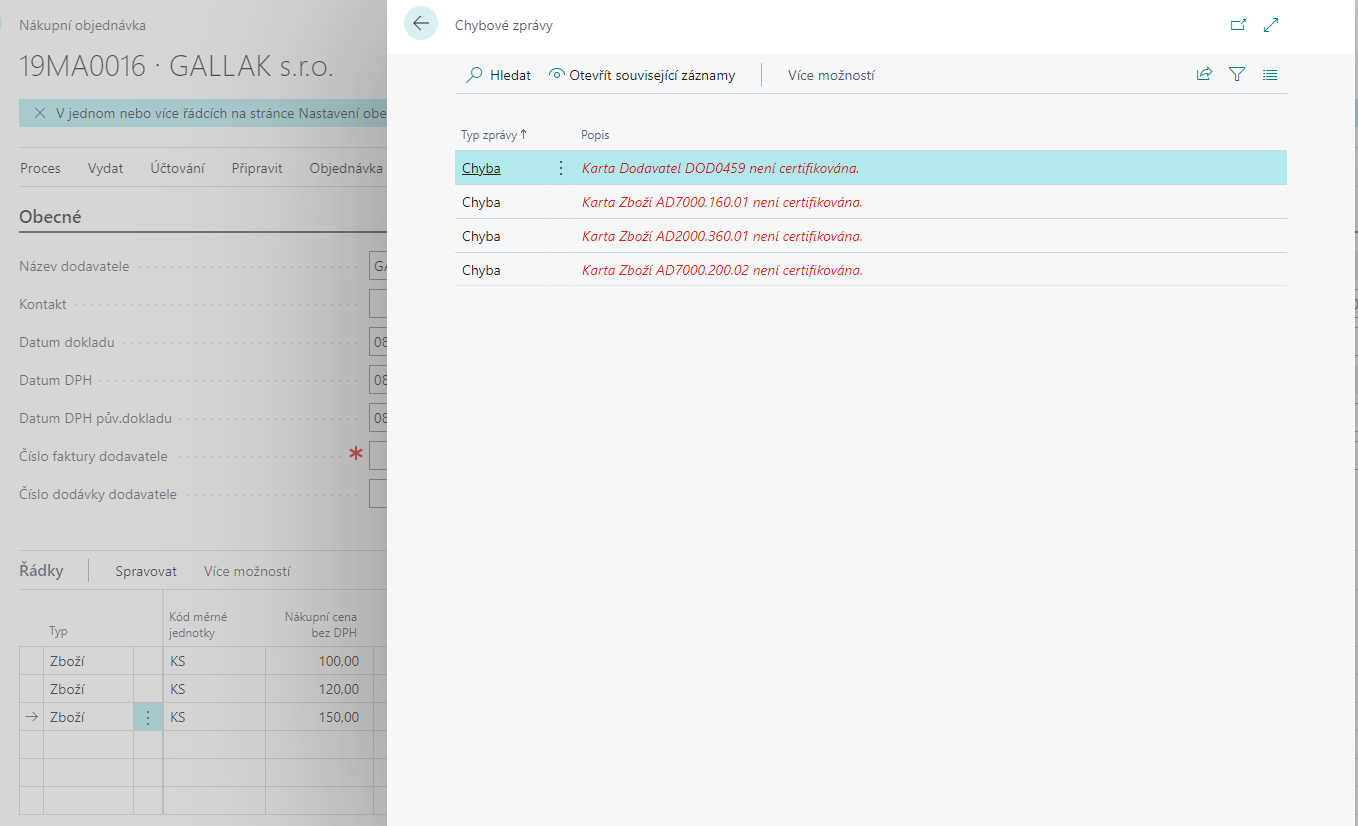Select the error for Zboží AD2000.360.01

tap(721, 236)
